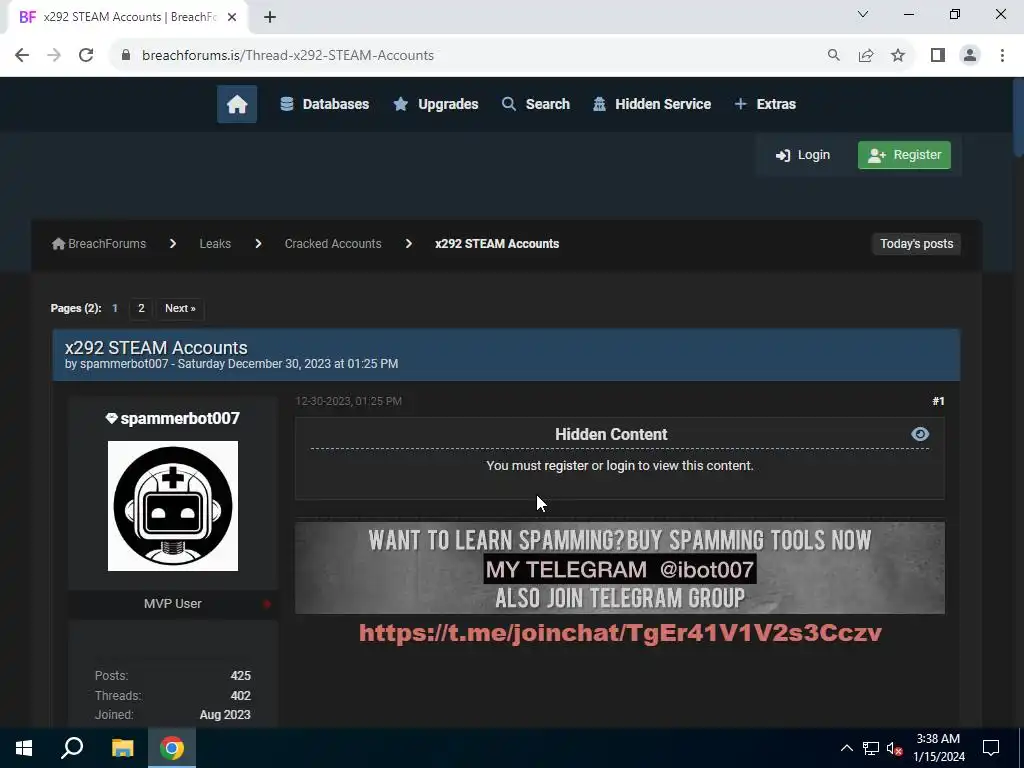Go to page 2 of thread

[x=141, y=308]
